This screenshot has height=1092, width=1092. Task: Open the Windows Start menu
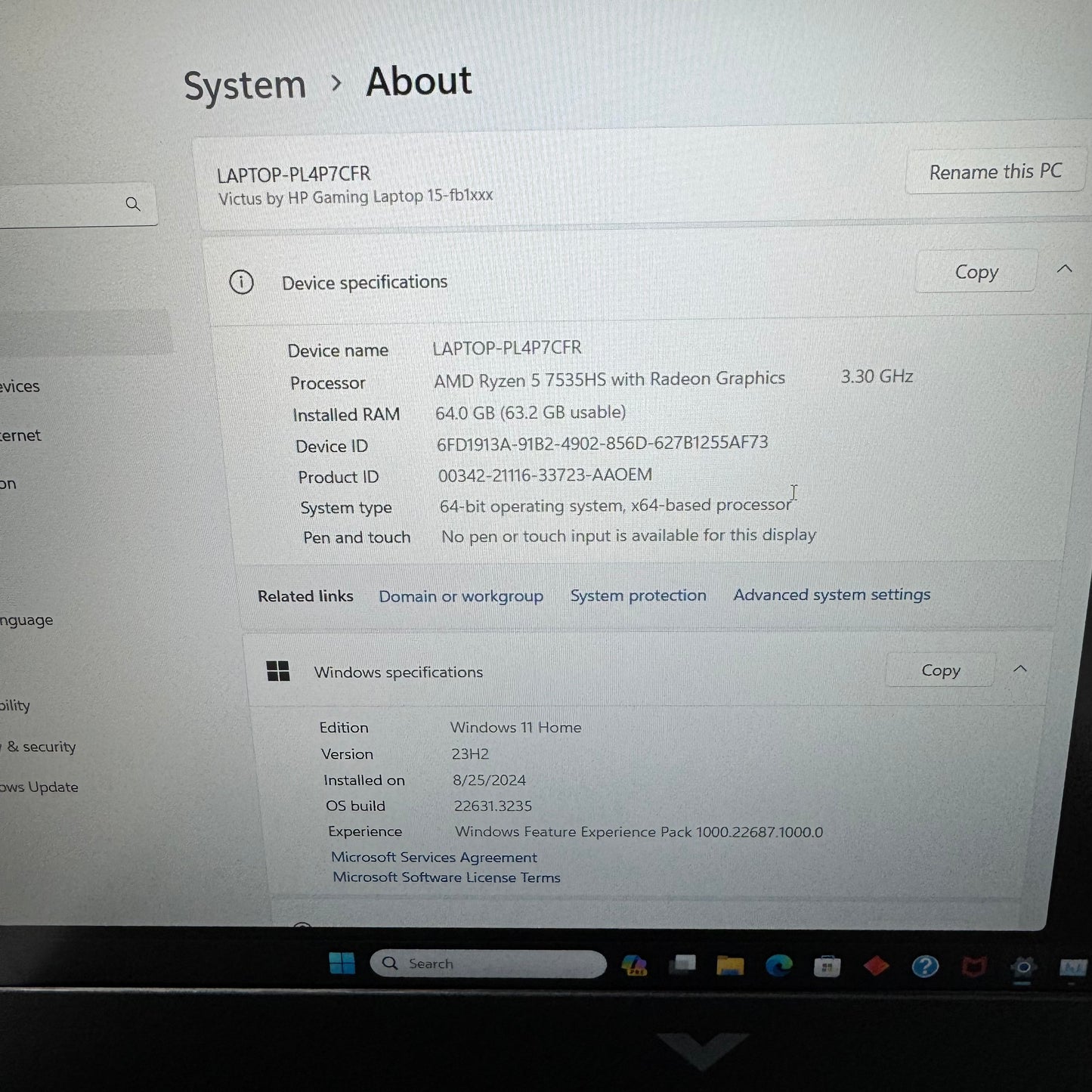[342, 963]
